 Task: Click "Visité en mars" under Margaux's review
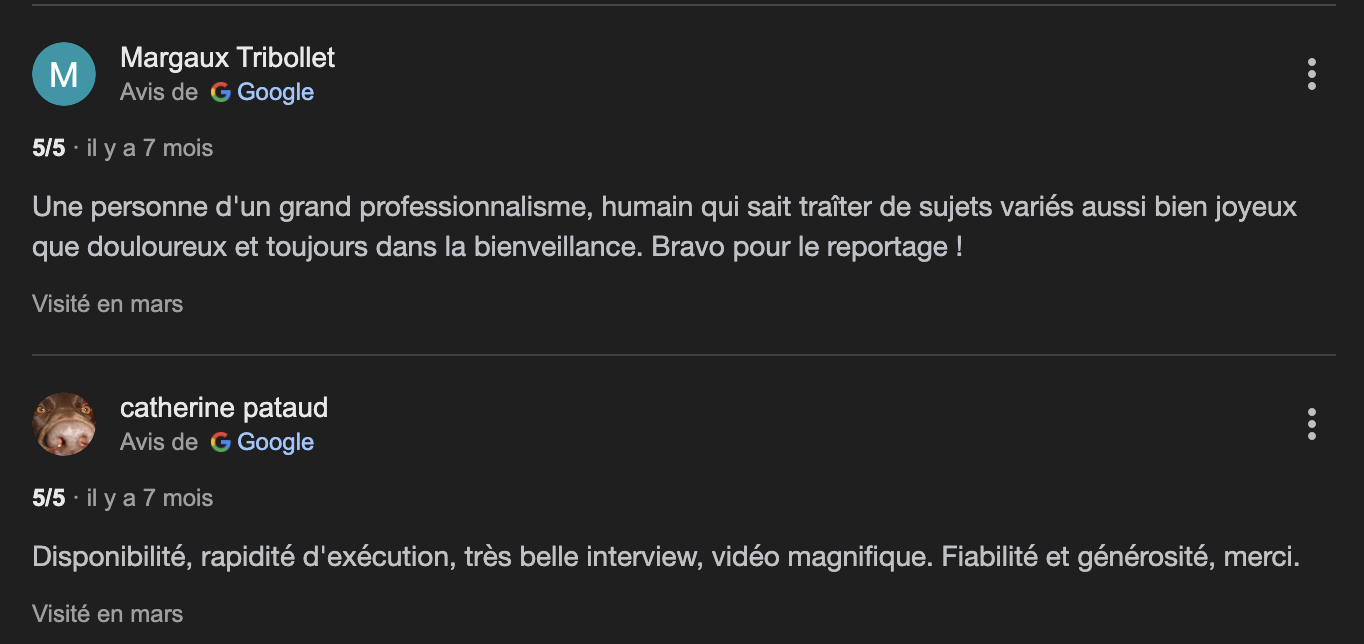point(108,303)
